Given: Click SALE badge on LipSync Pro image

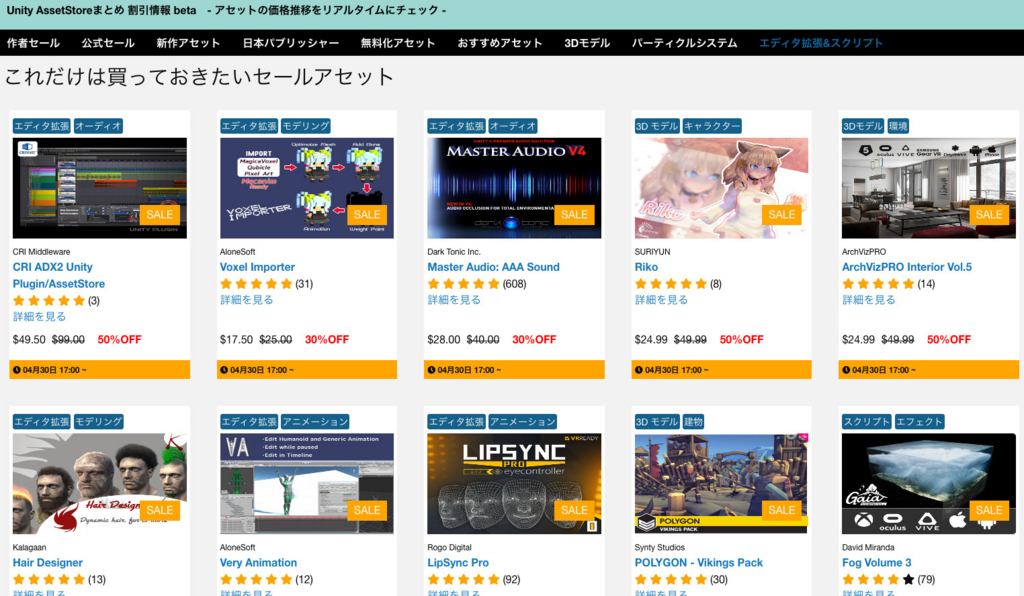Looking at the screenshot, I should tap(574, 510).
